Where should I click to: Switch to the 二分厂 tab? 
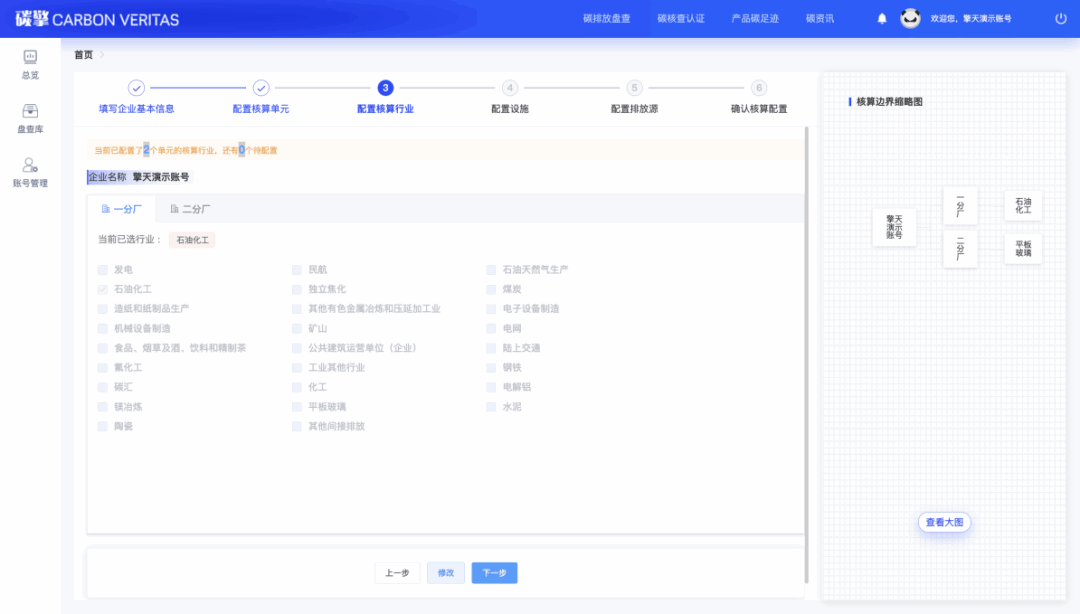tap(190, 209)
